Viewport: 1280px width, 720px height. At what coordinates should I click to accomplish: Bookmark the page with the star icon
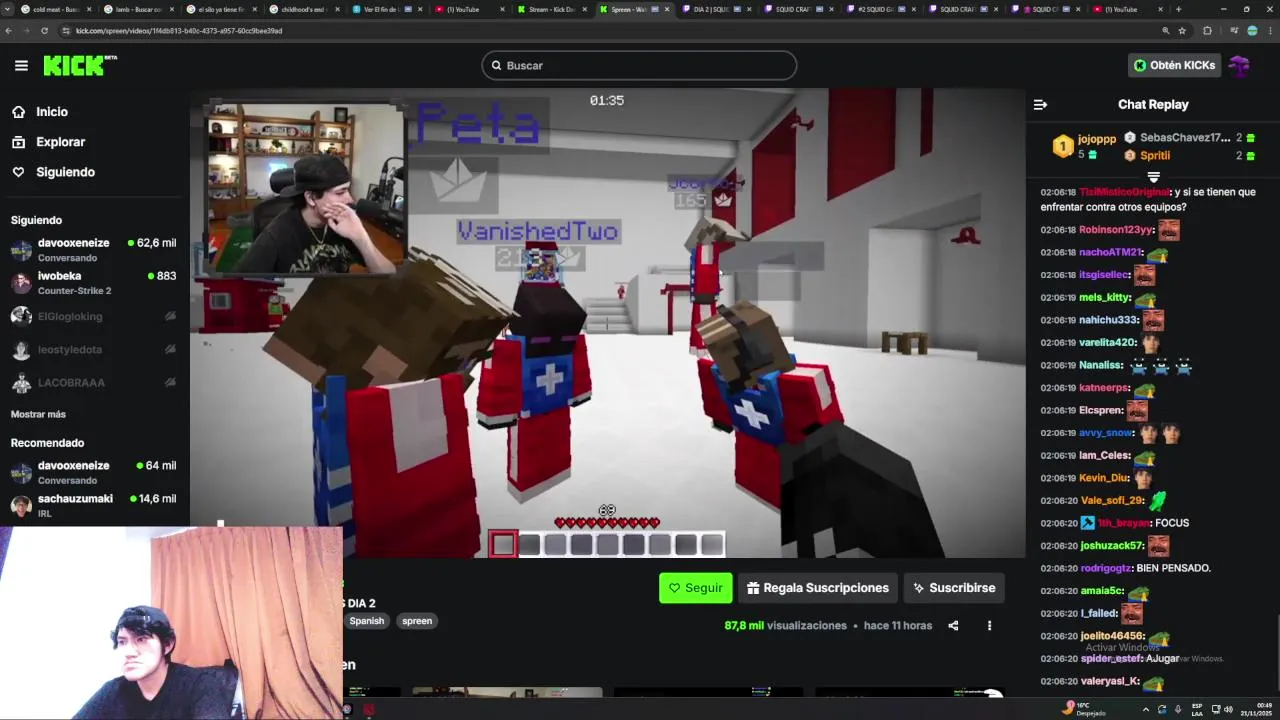click(x=1182, y=31)
